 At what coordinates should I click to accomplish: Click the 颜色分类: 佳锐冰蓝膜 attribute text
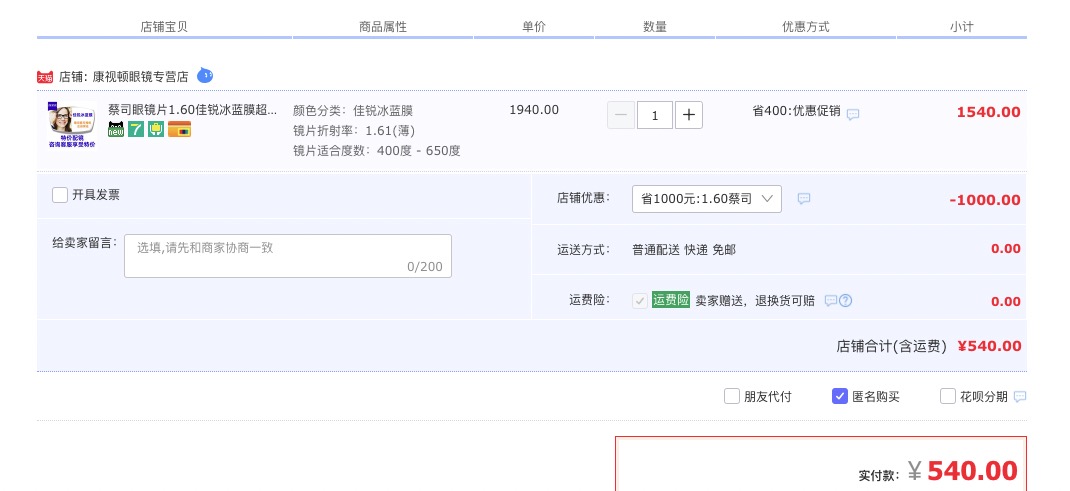353,111
